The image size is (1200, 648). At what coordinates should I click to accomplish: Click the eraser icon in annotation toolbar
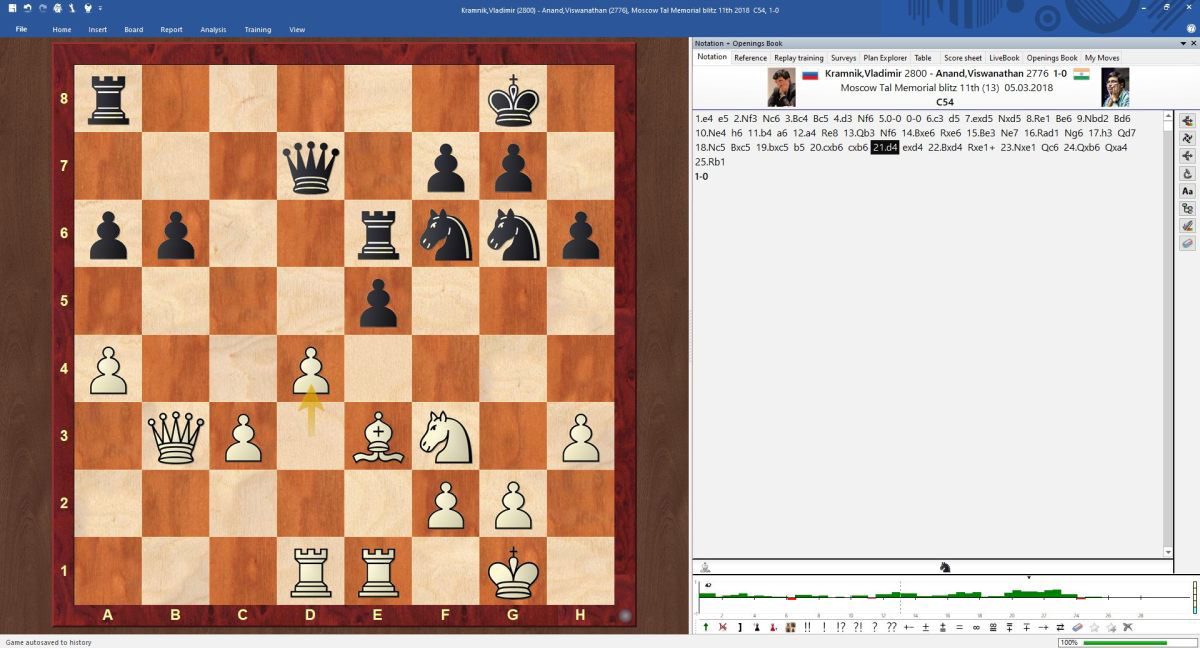point(1077,627)
